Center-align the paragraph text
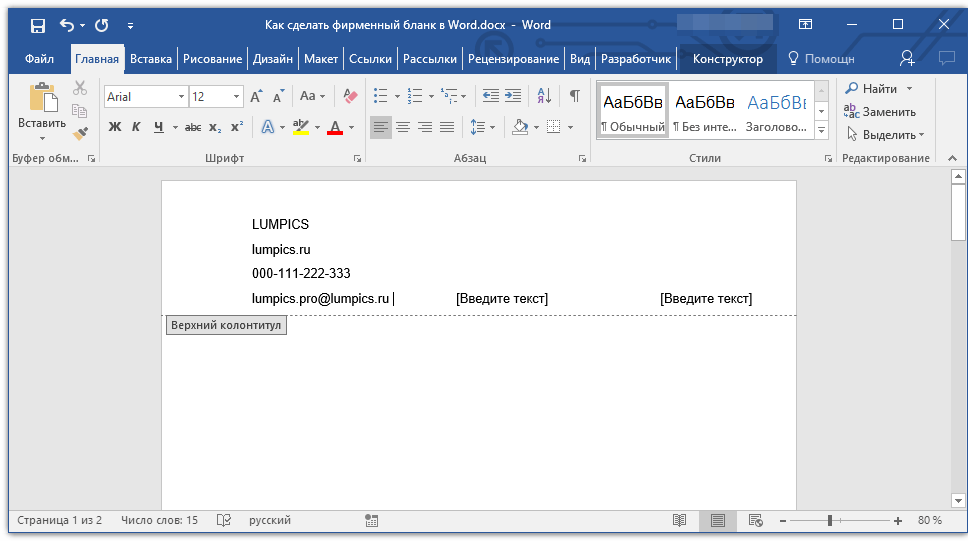The width and height of the screenshot is (968, 541). point(403,127)
